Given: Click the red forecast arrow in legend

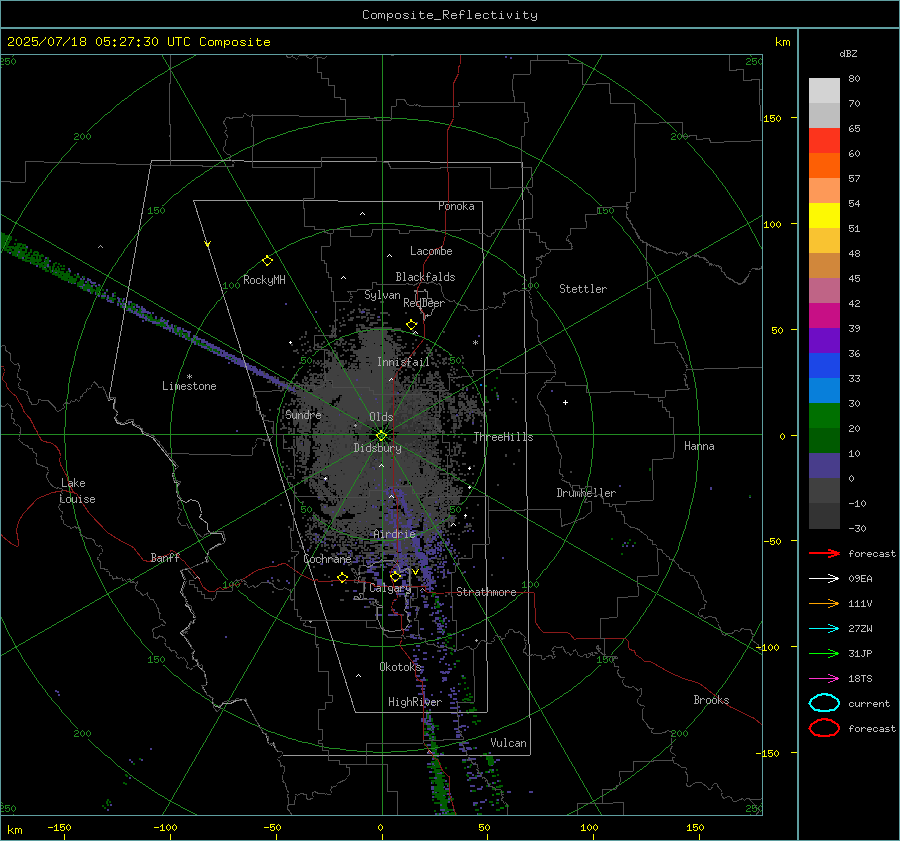Looking at the screenshot, I should point(824,553).
